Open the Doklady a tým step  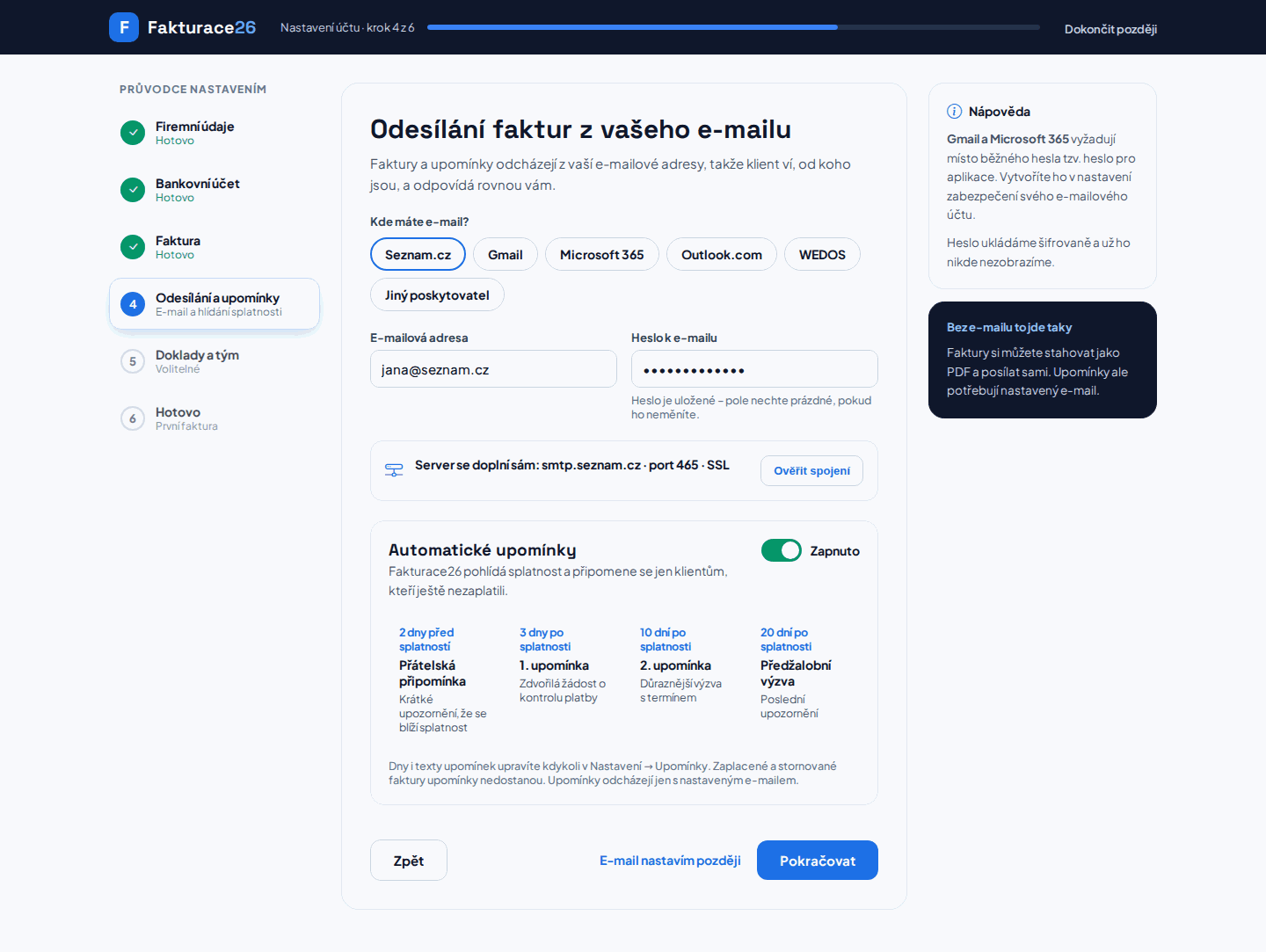pyautogui.click(x=215, y=361)
